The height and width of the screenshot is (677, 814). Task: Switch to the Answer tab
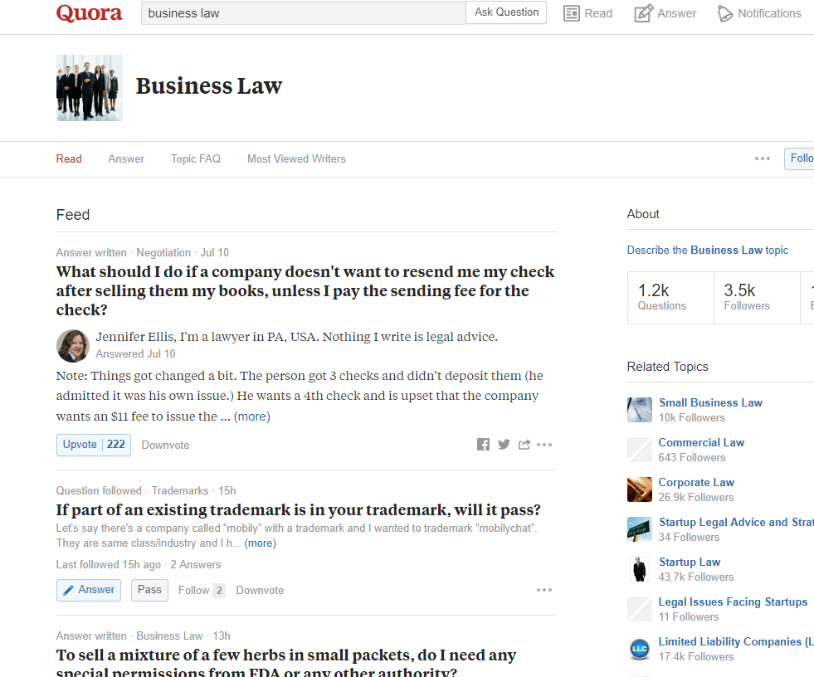point(126,159)
